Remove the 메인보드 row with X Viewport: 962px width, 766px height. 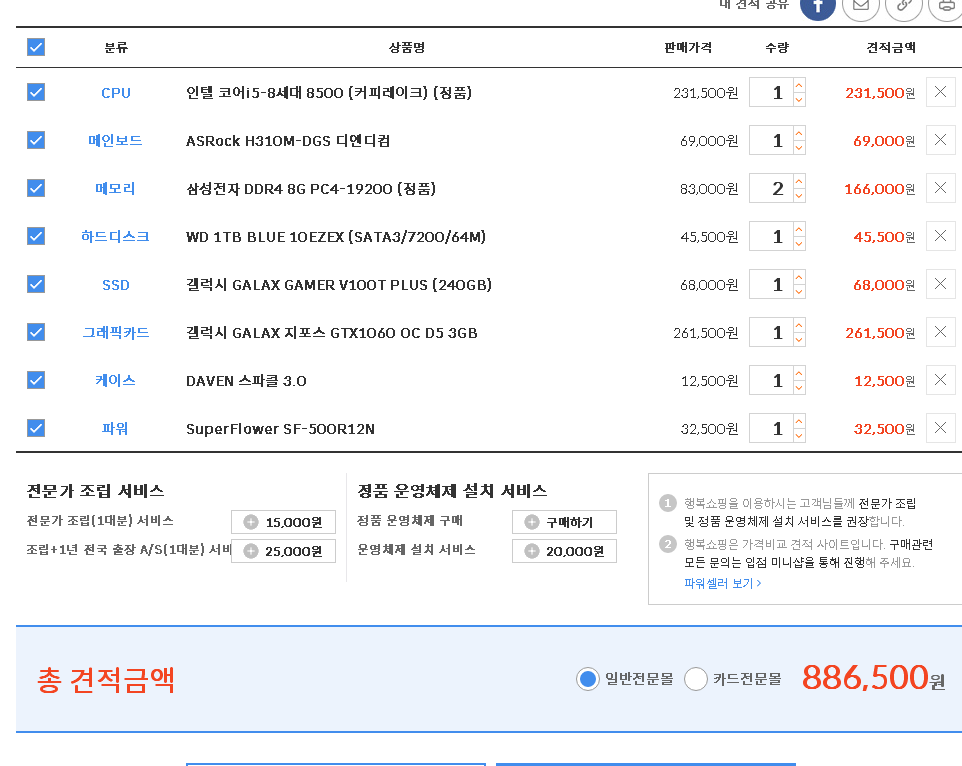[940, 140]
